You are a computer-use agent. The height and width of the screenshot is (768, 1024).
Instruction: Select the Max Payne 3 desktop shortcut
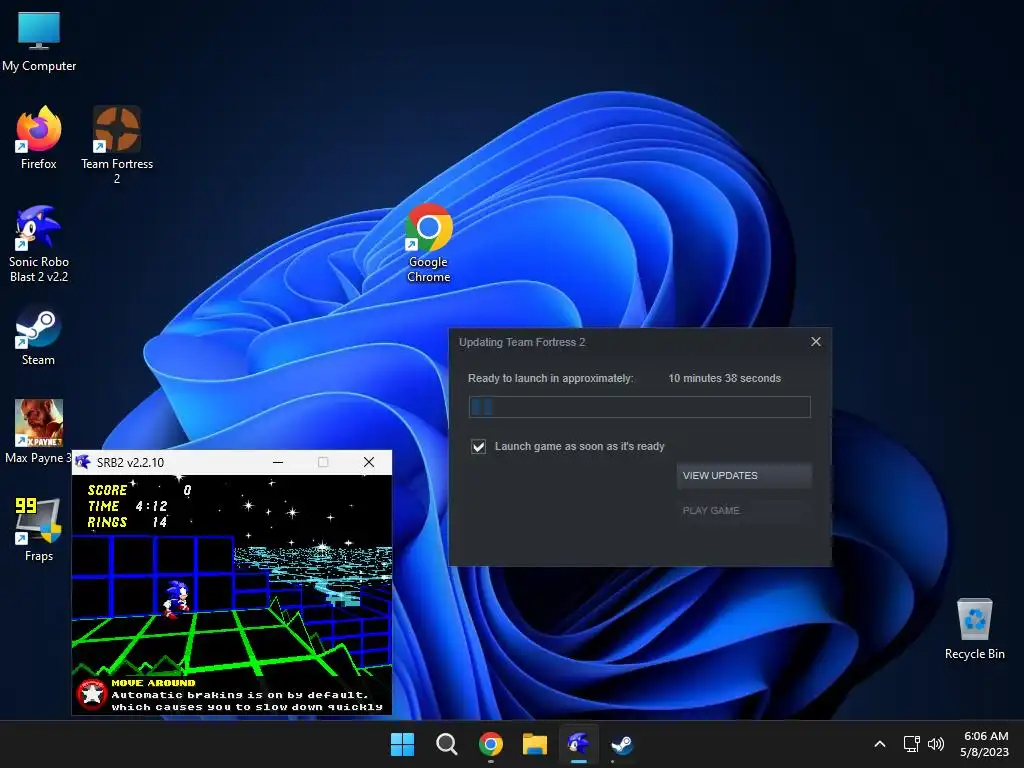pos(39,431)
